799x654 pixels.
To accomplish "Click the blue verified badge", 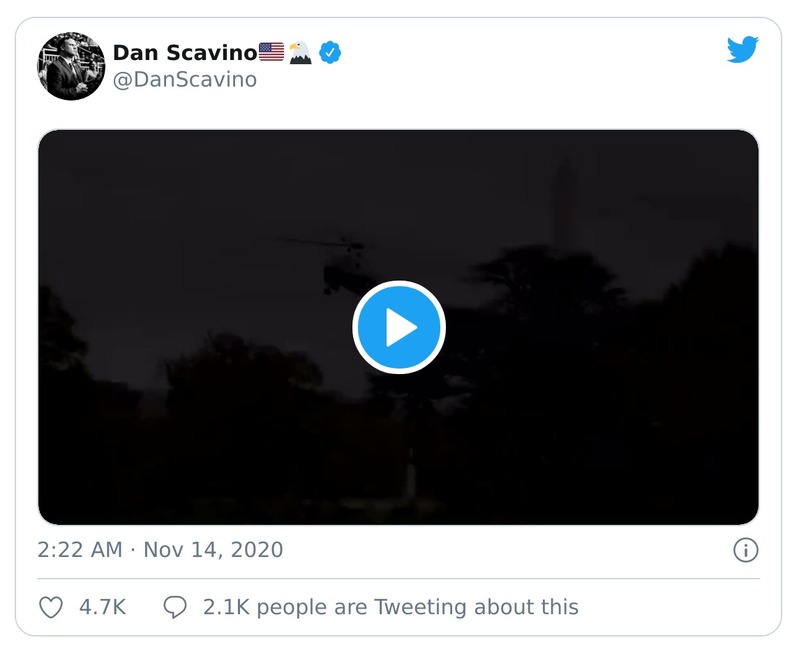I will 331,52.
